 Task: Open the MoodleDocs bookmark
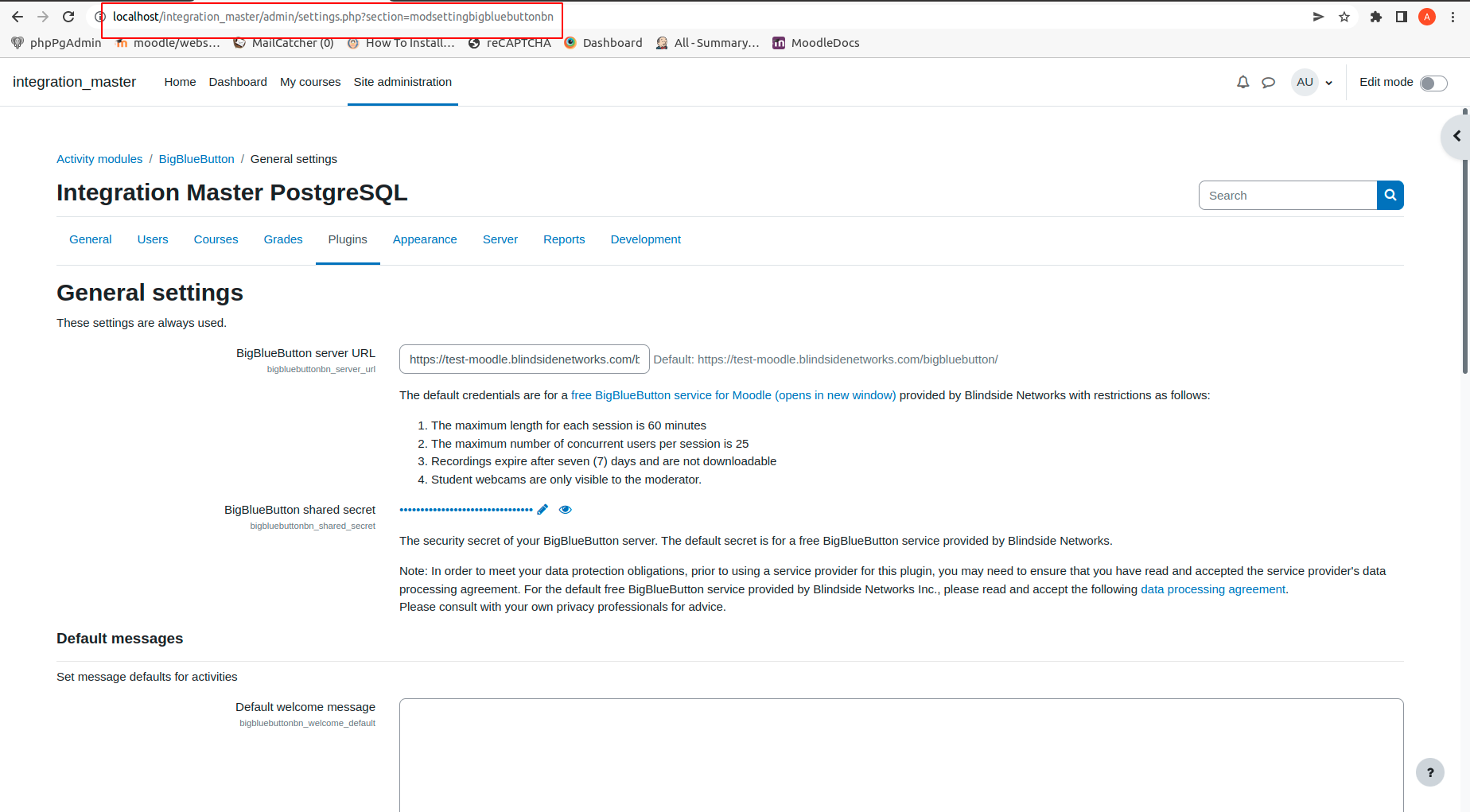coord(816,43)
